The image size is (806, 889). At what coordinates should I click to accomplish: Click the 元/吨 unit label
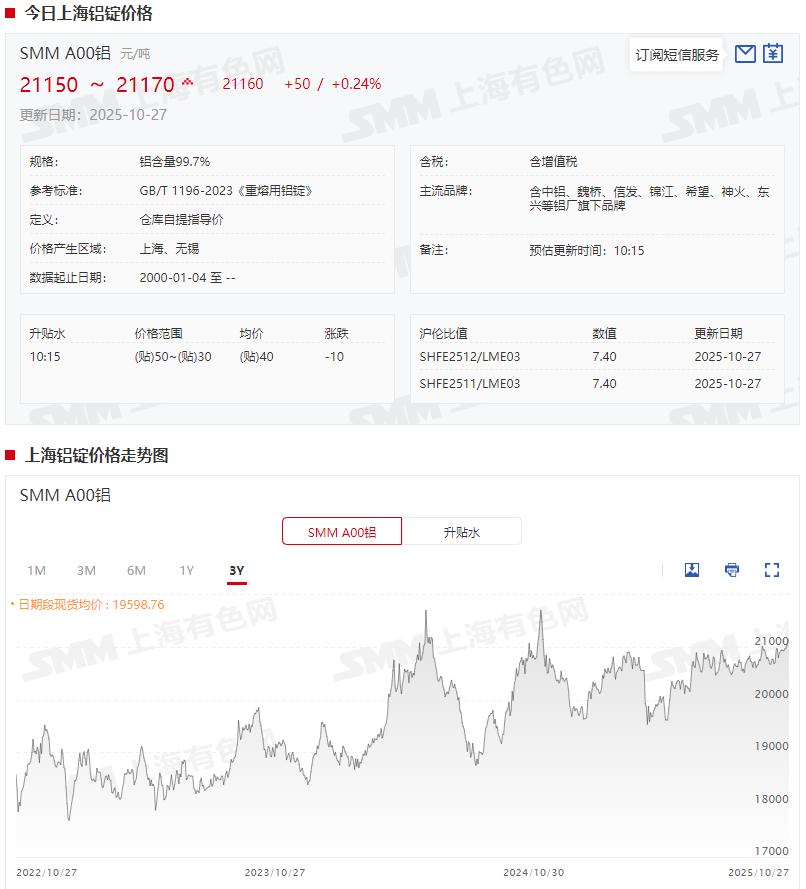(x=135, y=54)
